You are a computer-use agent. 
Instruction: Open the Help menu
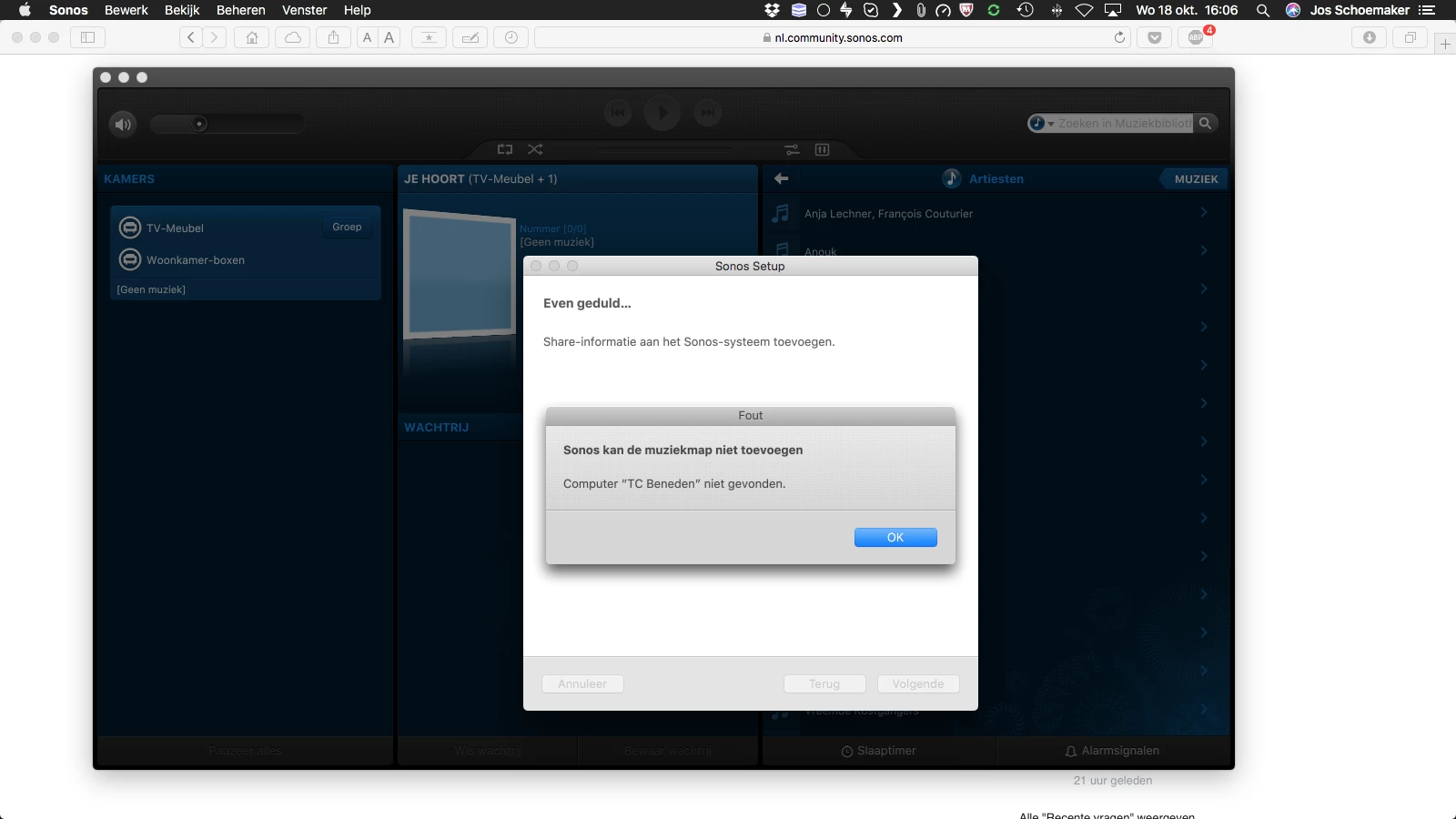pyautogui.click(x=358, y=10)
